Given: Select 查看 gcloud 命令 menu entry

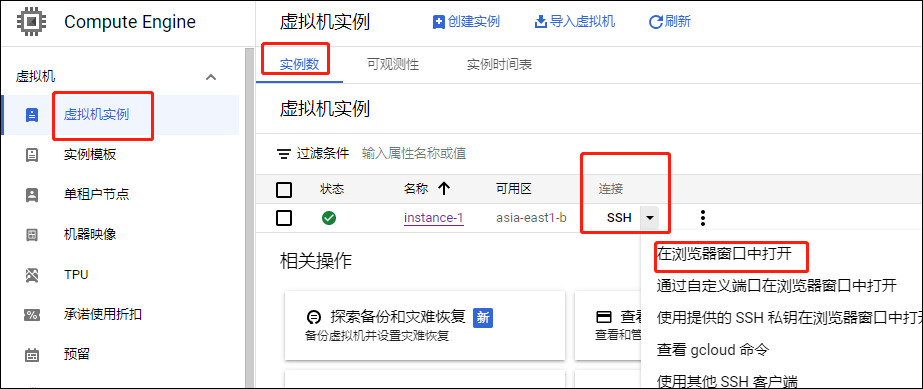Looking at the screenshot, I should point(713,350).
